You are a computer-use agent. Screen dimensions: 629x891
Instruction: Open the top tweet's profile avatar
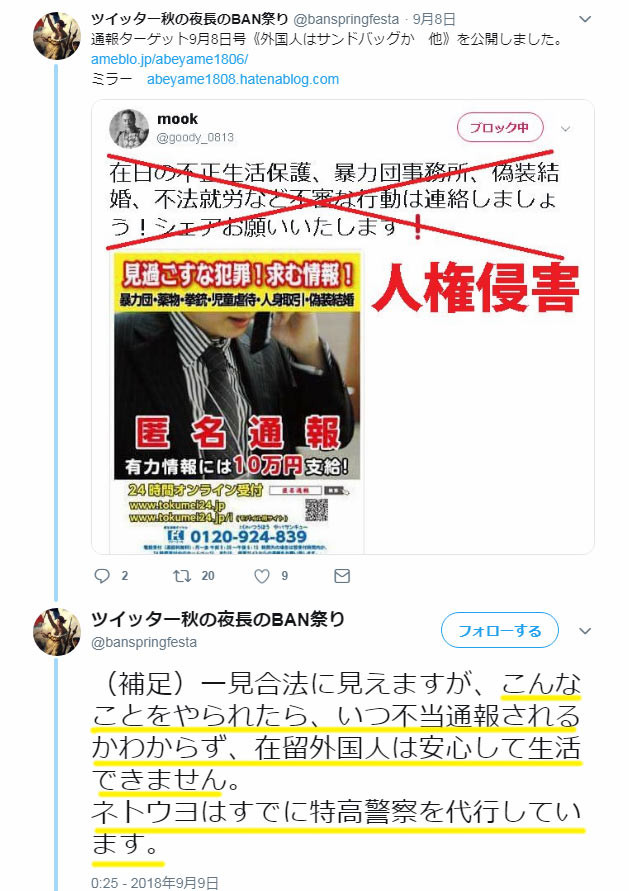(57, 36)
